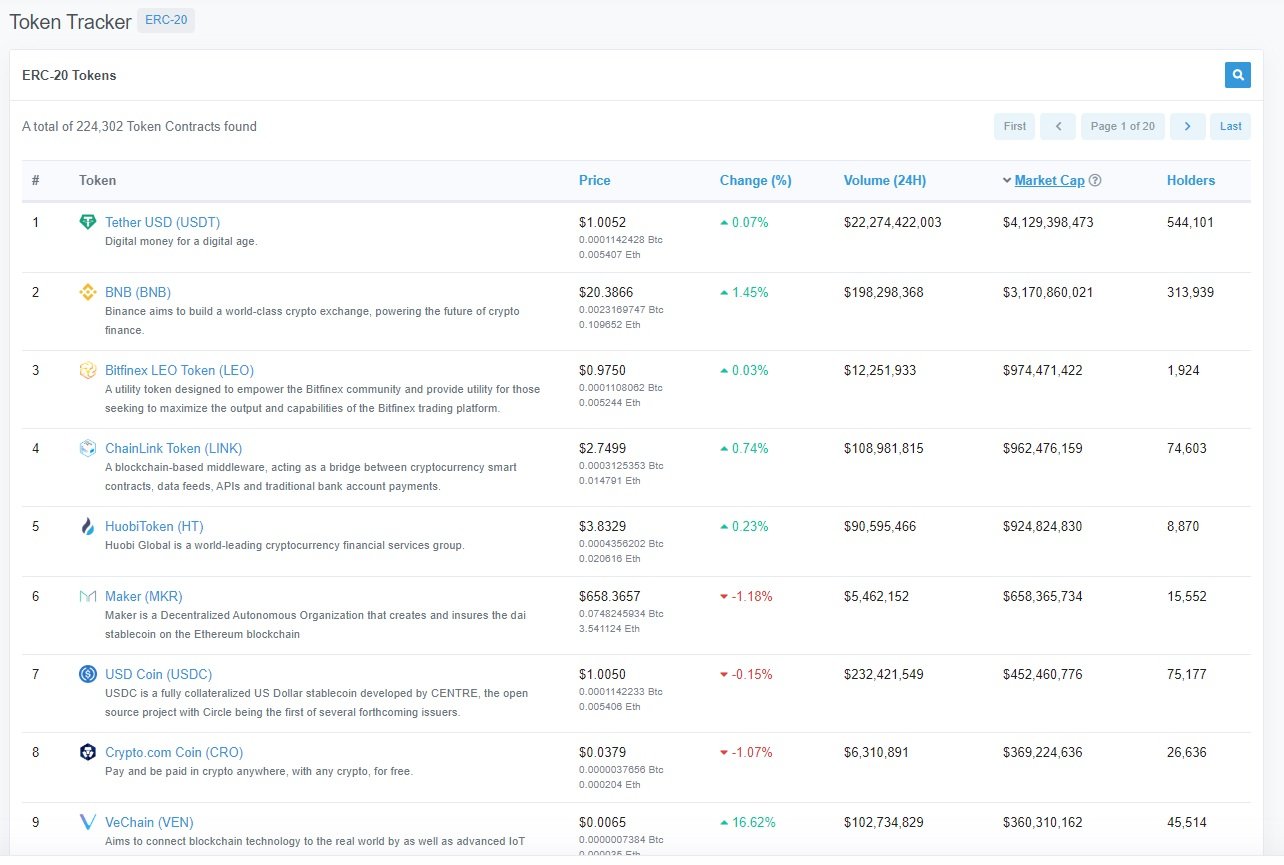
Task: Click the $4,129,398,473 market cap value
Action: point(1048,222)
